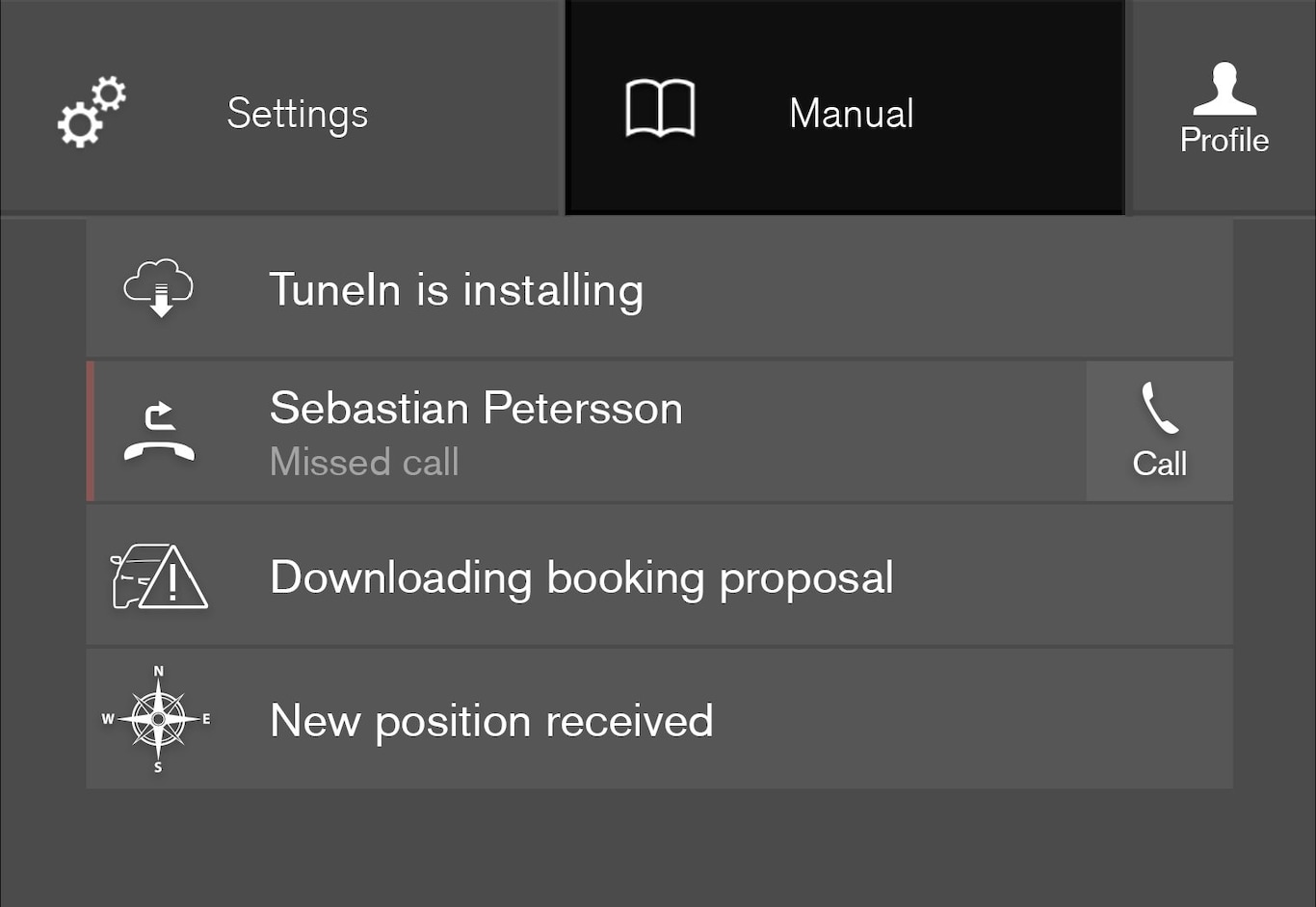
Task: Click the Settings gear icon
Action: coord(92,112)
